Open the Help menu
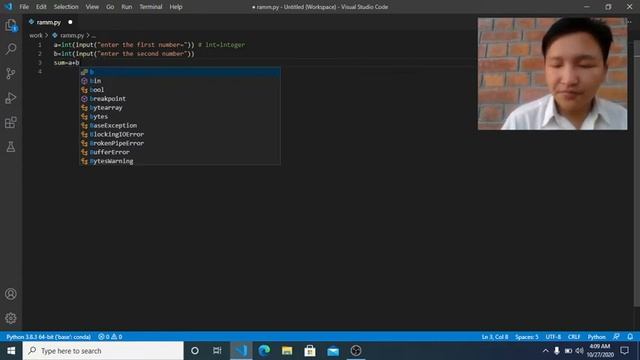The width and height of the screenshot is (640, 360). point(176,7)
